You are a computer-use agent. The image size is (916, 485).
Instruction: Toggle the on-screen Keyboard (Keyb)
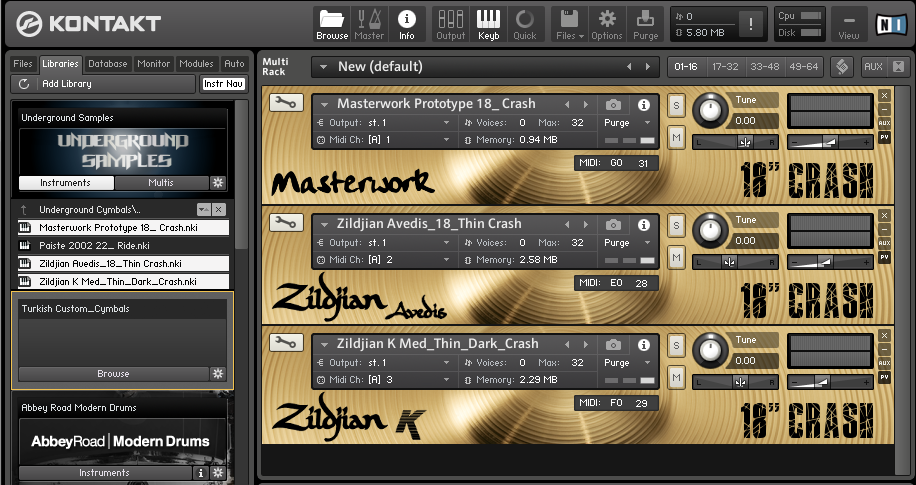coord(488,25)
